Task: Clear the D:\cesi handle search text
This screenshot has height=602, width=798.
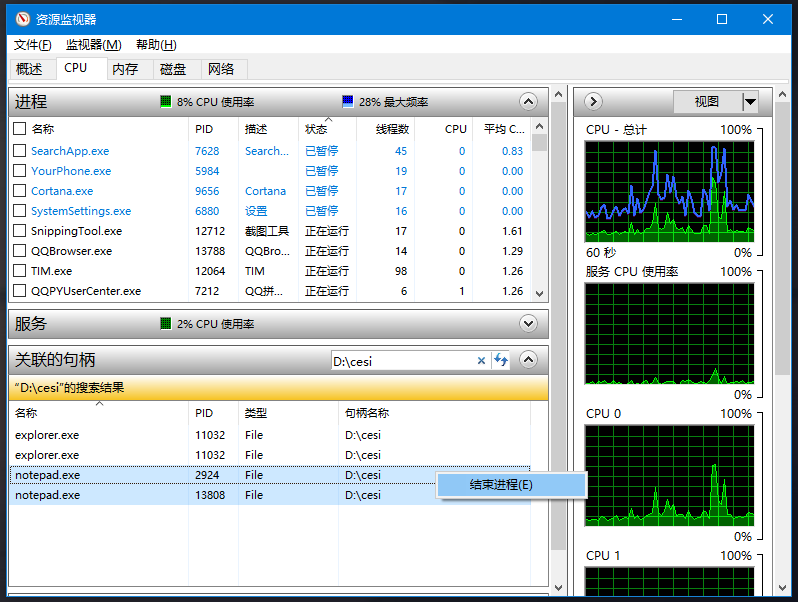Action: click(x=481, y=361)
